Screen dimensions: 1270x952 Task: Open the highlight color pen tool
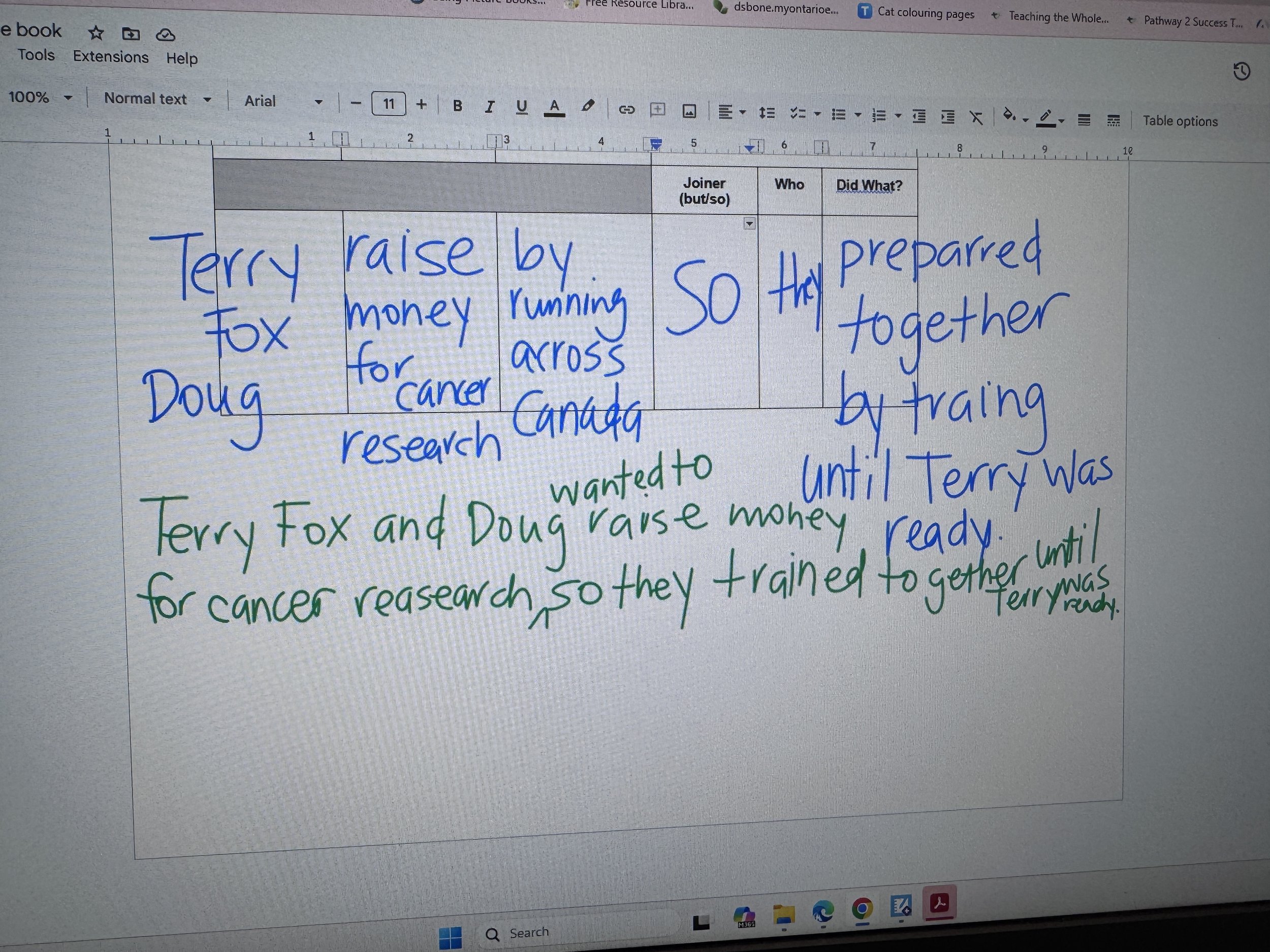click(587, 107)
